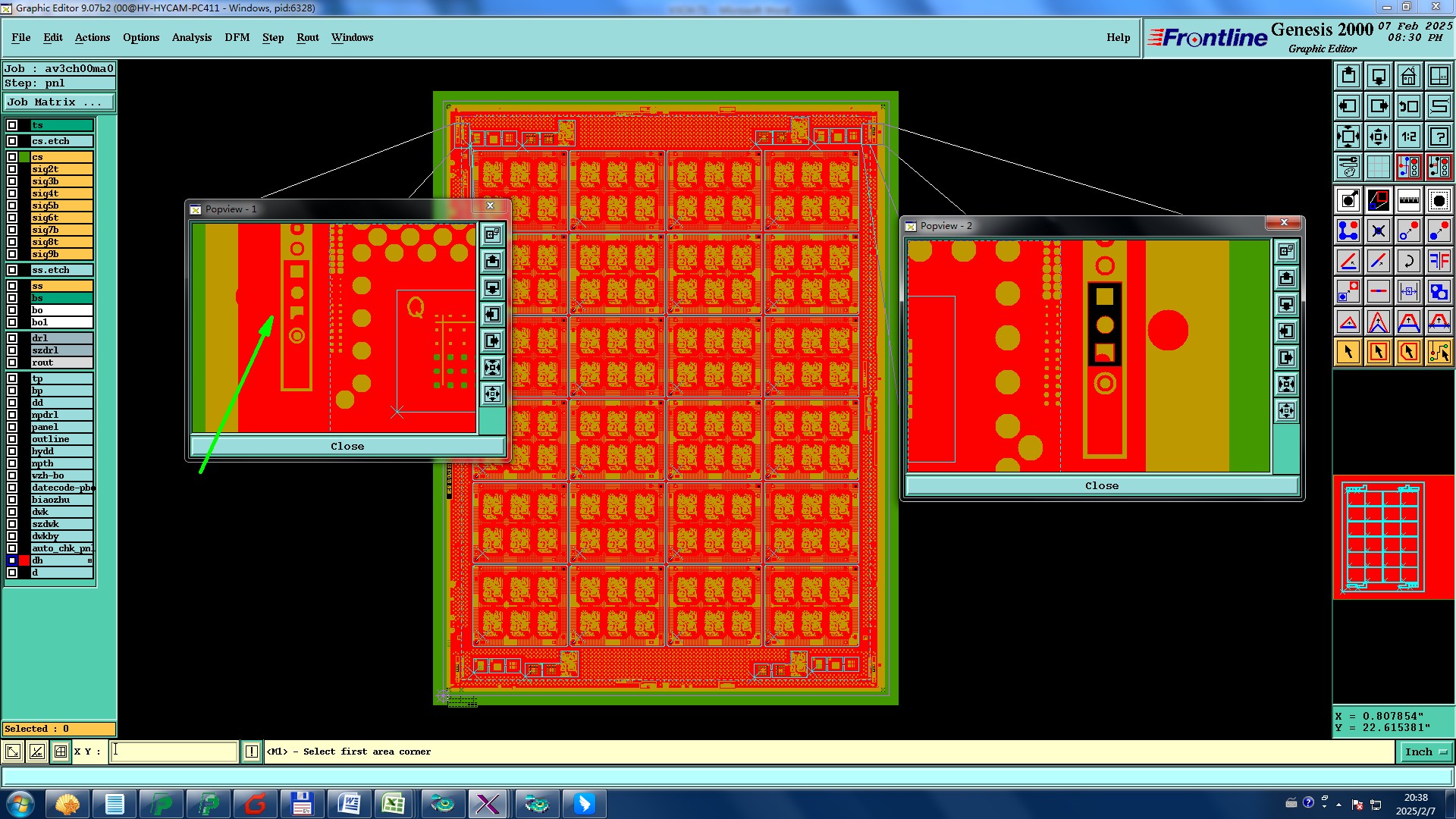Screen dimensions: 1456x819
Task: Open the grid display icon
Action: [1378, 167]
